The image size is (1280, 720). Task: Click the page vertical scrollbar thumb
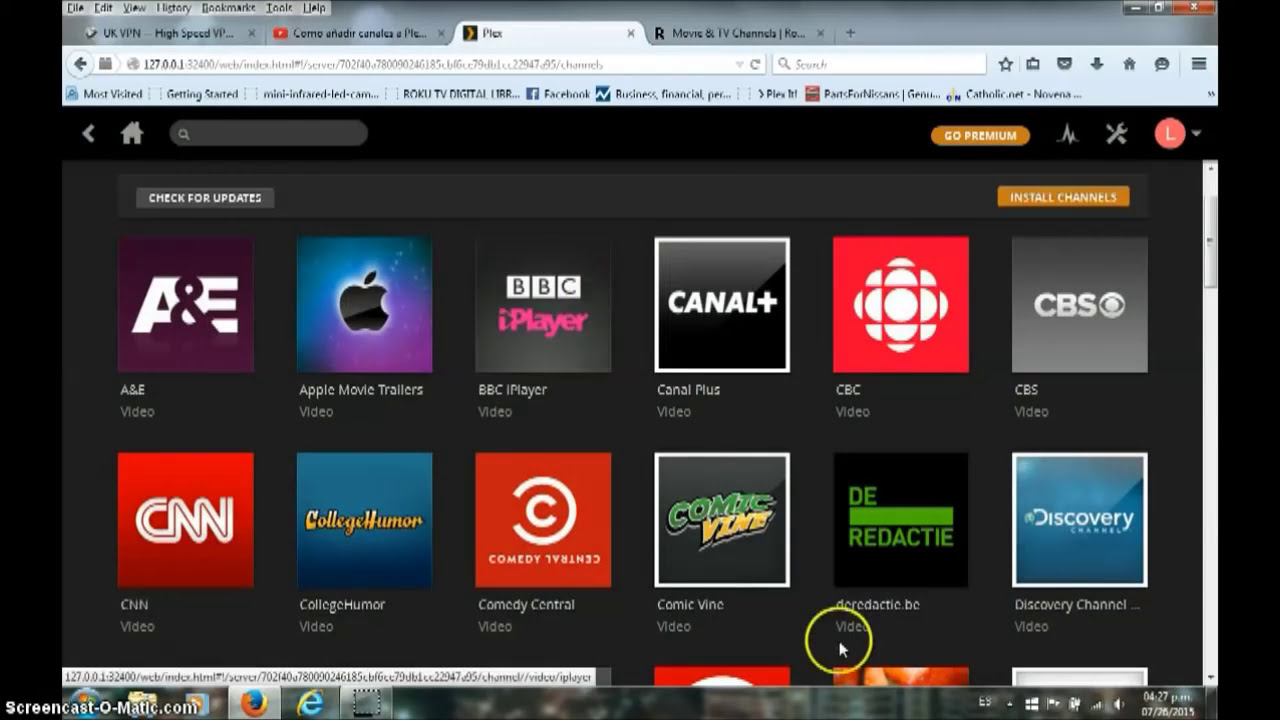(x=1210, y=240)
